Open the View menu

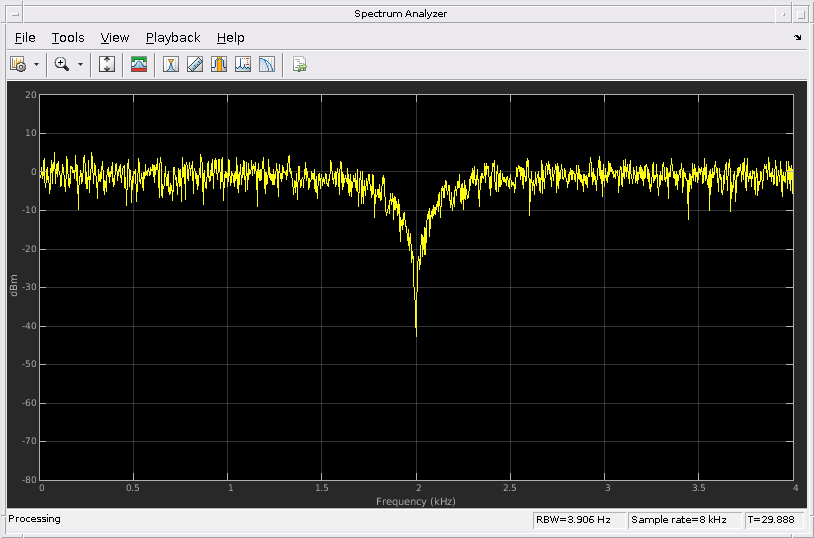point(115,38)
